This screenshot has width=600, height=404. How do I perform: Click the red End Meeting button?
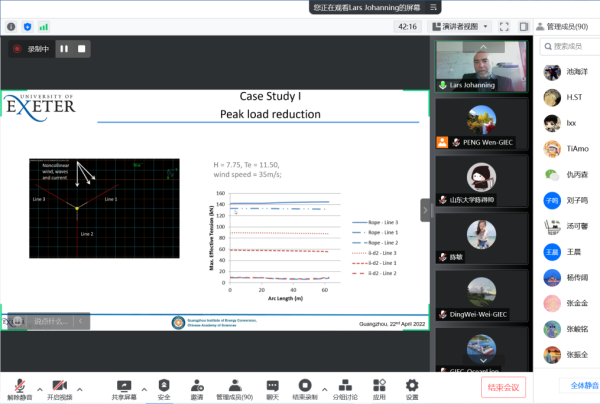(x=503, y=387)
